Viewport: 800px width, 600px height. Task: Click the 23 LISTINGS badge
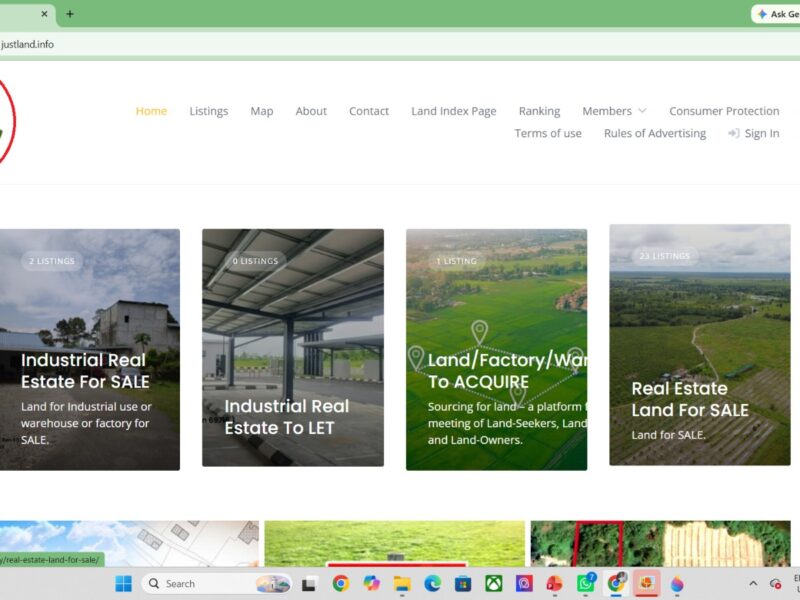[x=665, y=256]
